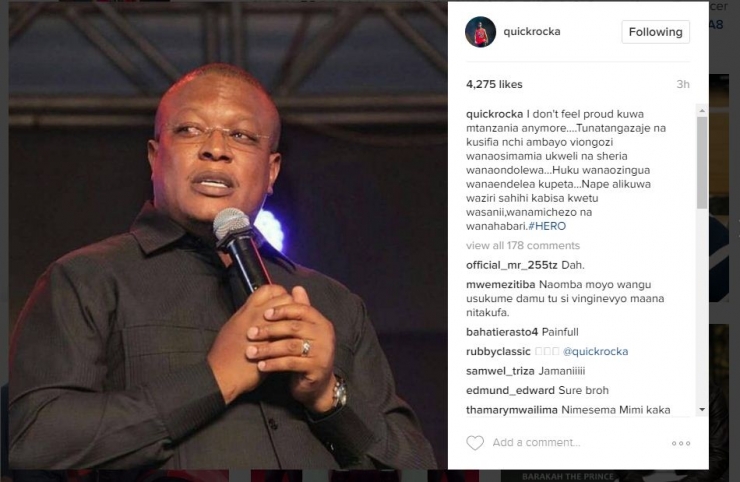Image resolution: width=740 pixels, height=482 pixels.
Task: Open the three-dot more options menu
Action: (681, 443)
